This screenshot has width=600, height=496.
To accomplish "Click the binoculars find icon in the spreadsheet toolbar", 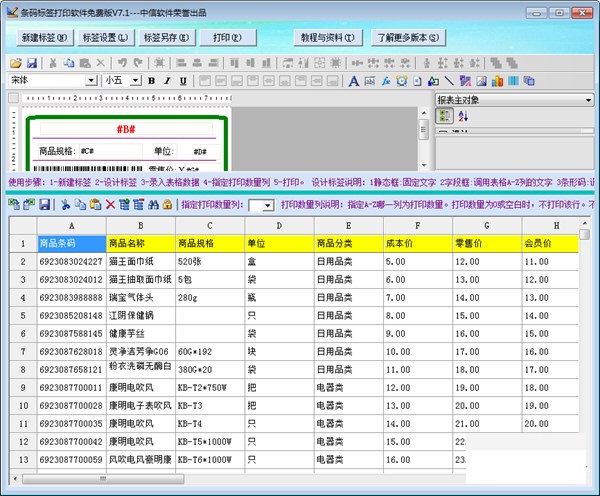I will [154, 204].
